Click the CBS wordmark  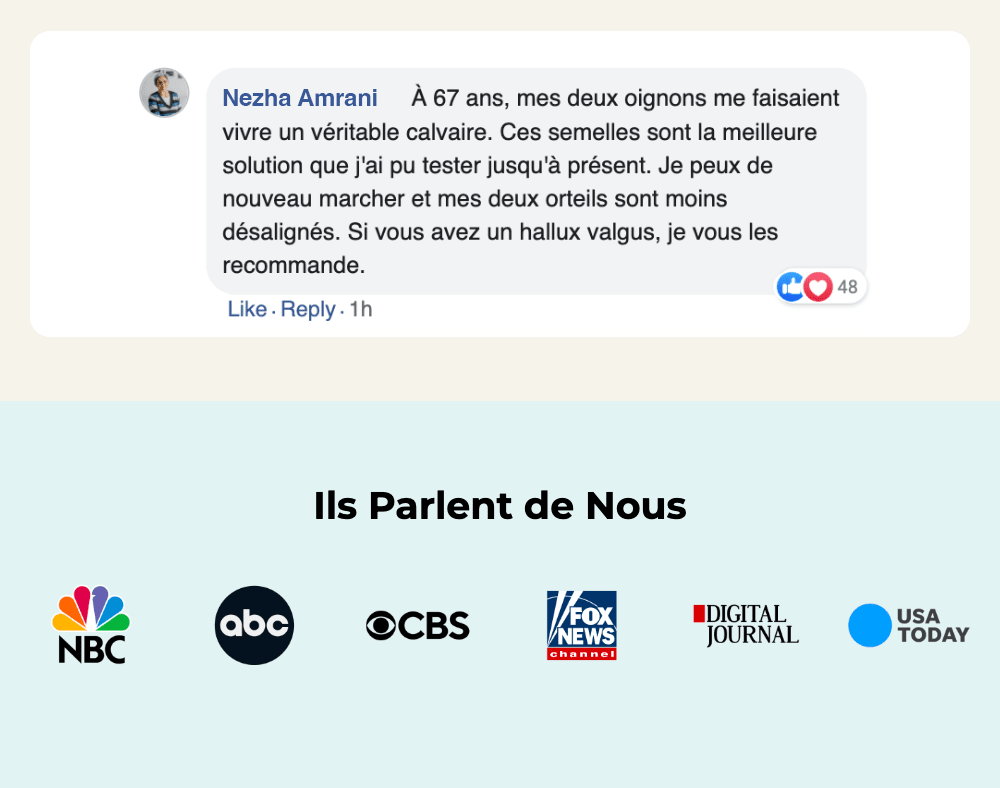point(434,625)
